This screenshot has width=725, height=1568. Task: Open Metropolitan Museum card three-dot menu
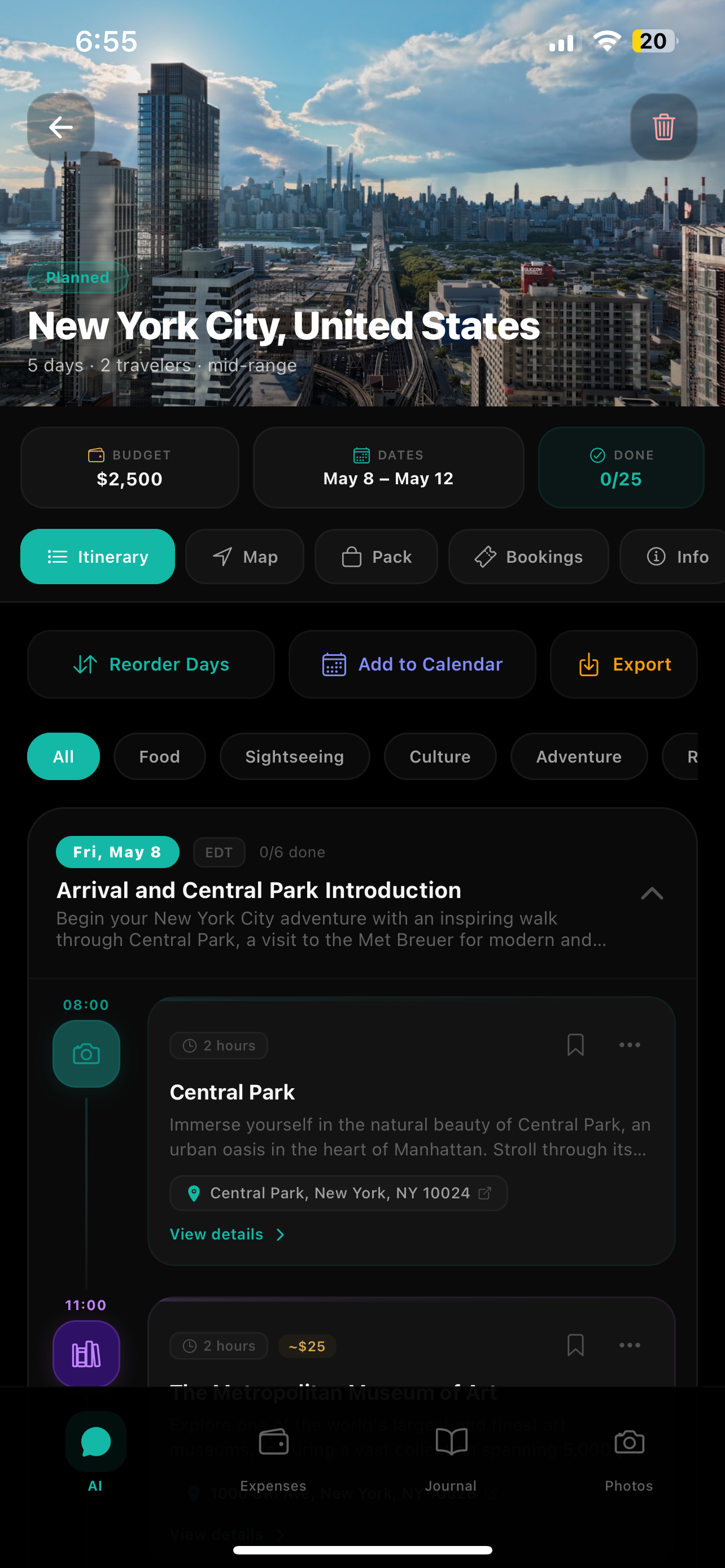click(x=630, y=1345)
